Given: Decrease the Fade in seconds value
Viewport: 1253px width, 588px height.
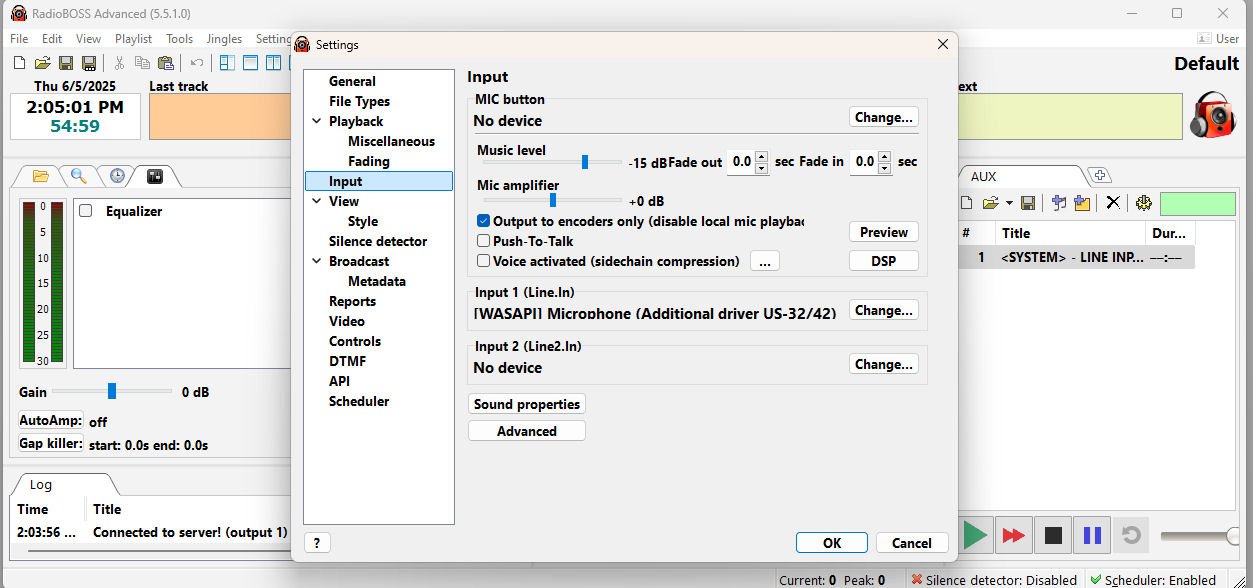Looking at the screenshot, I should [884, 168].
